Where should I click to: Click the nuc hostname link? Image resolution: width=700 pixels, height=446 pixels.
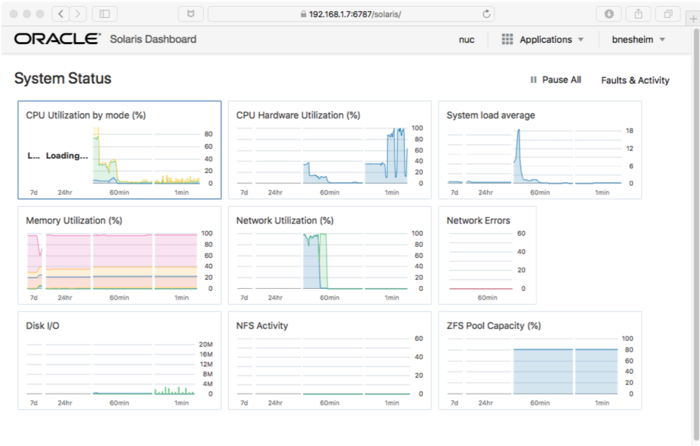click(x=466, y=39)
